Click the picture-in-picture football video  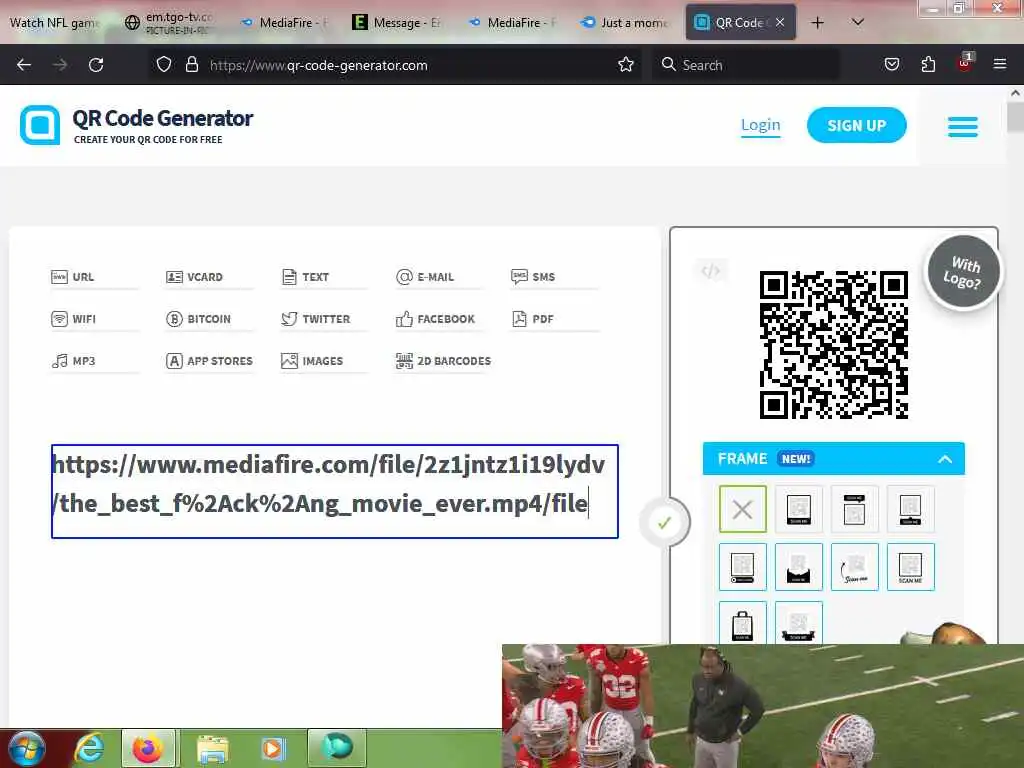click(763, 706)
